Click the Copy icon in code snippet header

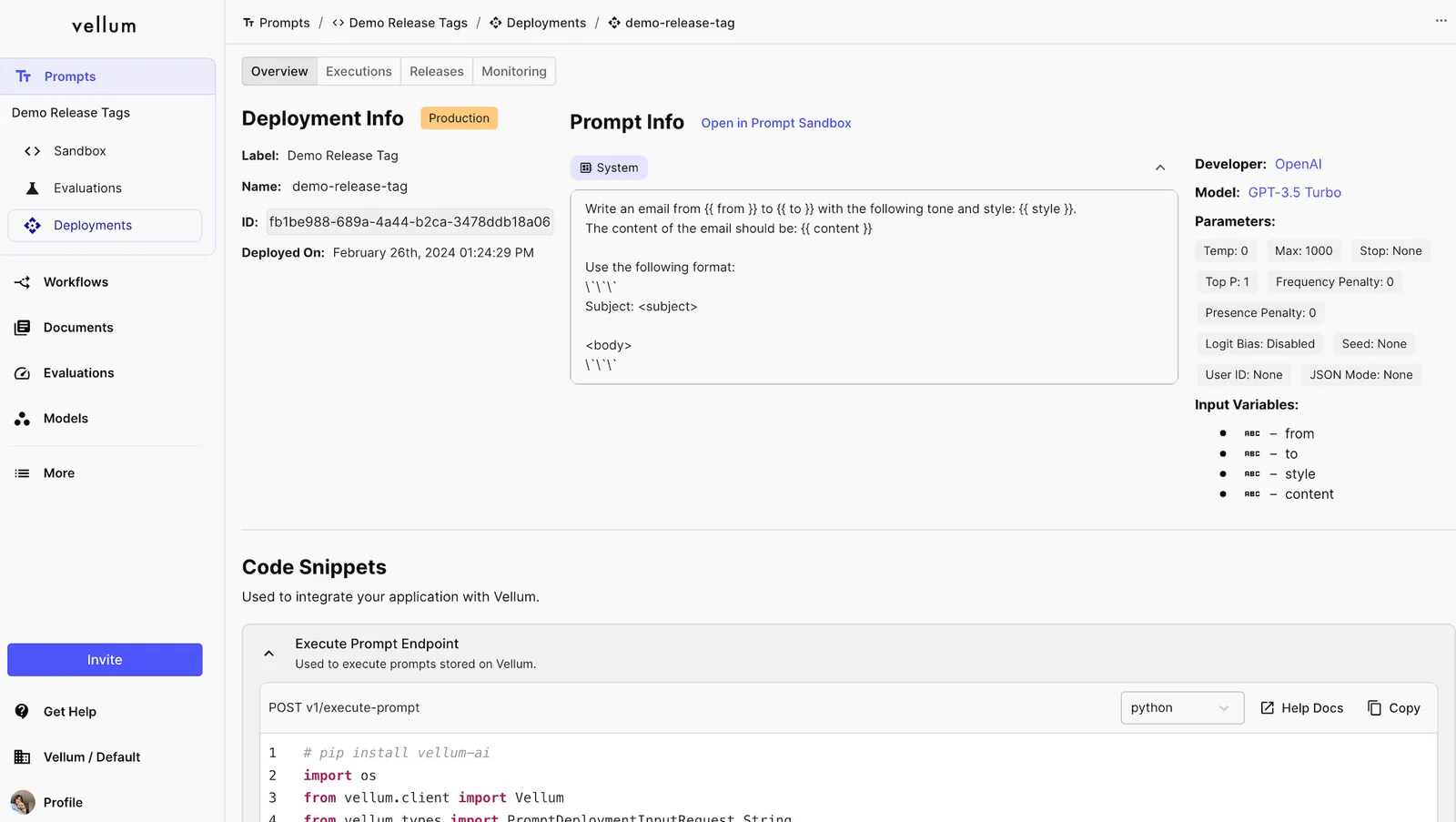point(1374,708)
